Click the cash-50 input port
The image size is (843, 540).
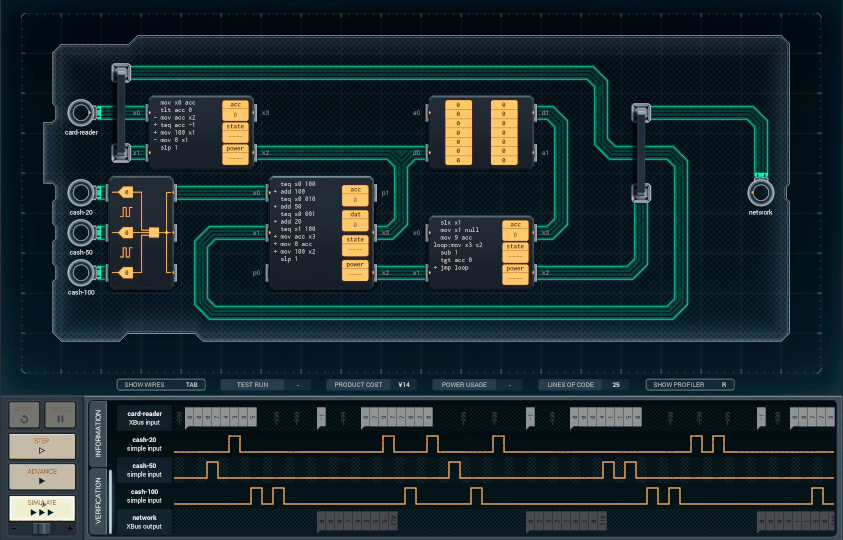81,232
